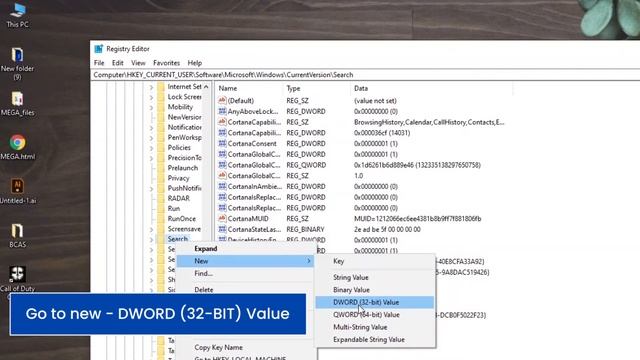Select DWORD (32-bit) Value
The width and height of the screenshot is (640, 360).
[x=375, y=302]
